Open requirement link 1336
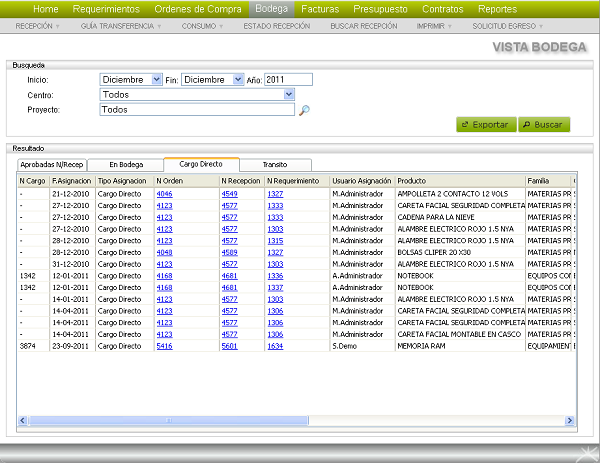600x463 pixels. point(276,276)
